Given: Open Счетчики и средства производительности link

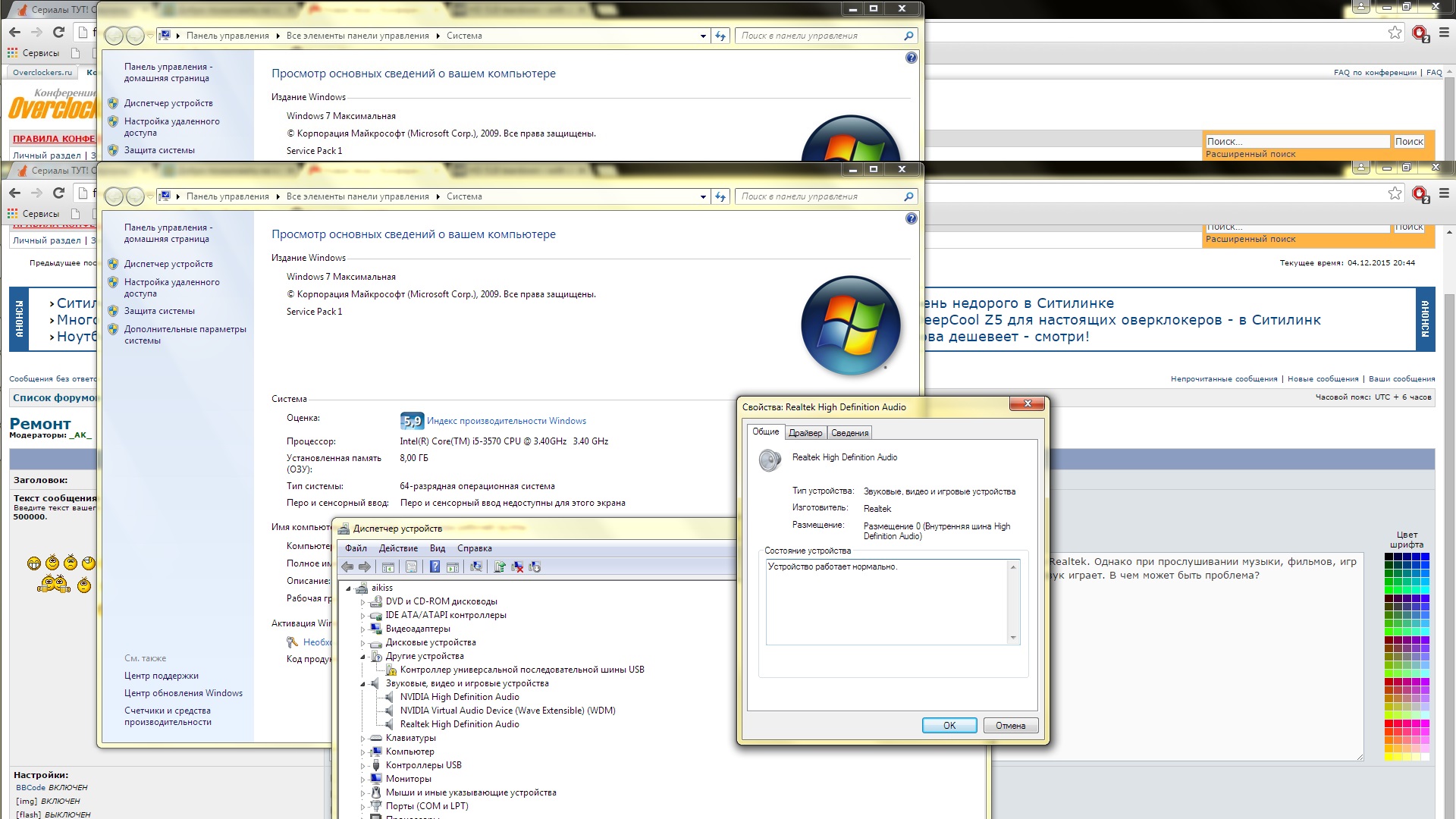Looking at the screenshot, I should click(168, 717).
